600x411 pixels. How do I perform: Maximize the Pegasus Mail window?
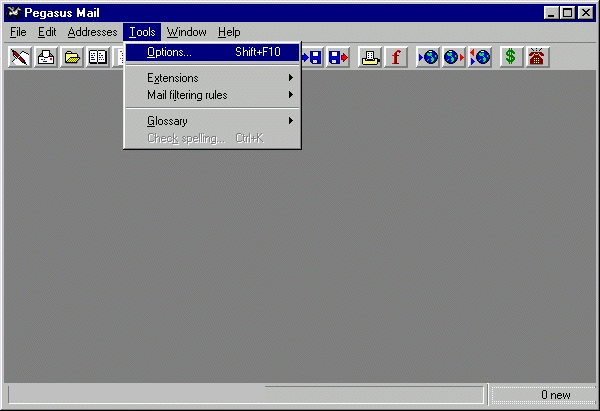(x=567, y=13)
